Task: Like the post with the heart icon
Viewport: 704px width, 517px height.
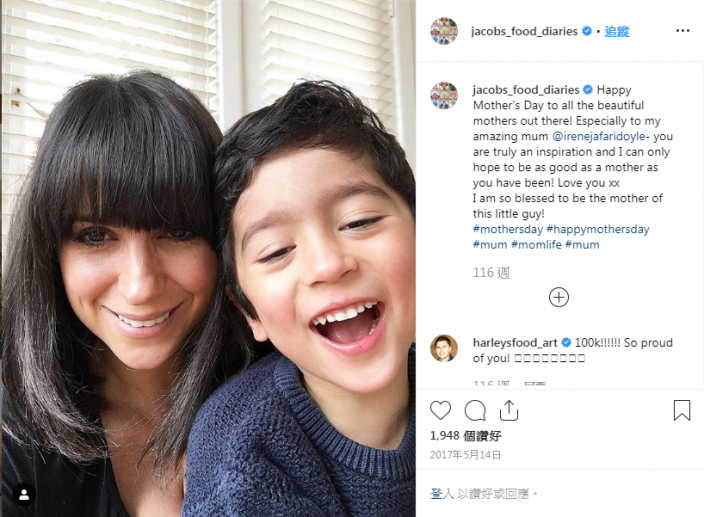Action: 440,410
